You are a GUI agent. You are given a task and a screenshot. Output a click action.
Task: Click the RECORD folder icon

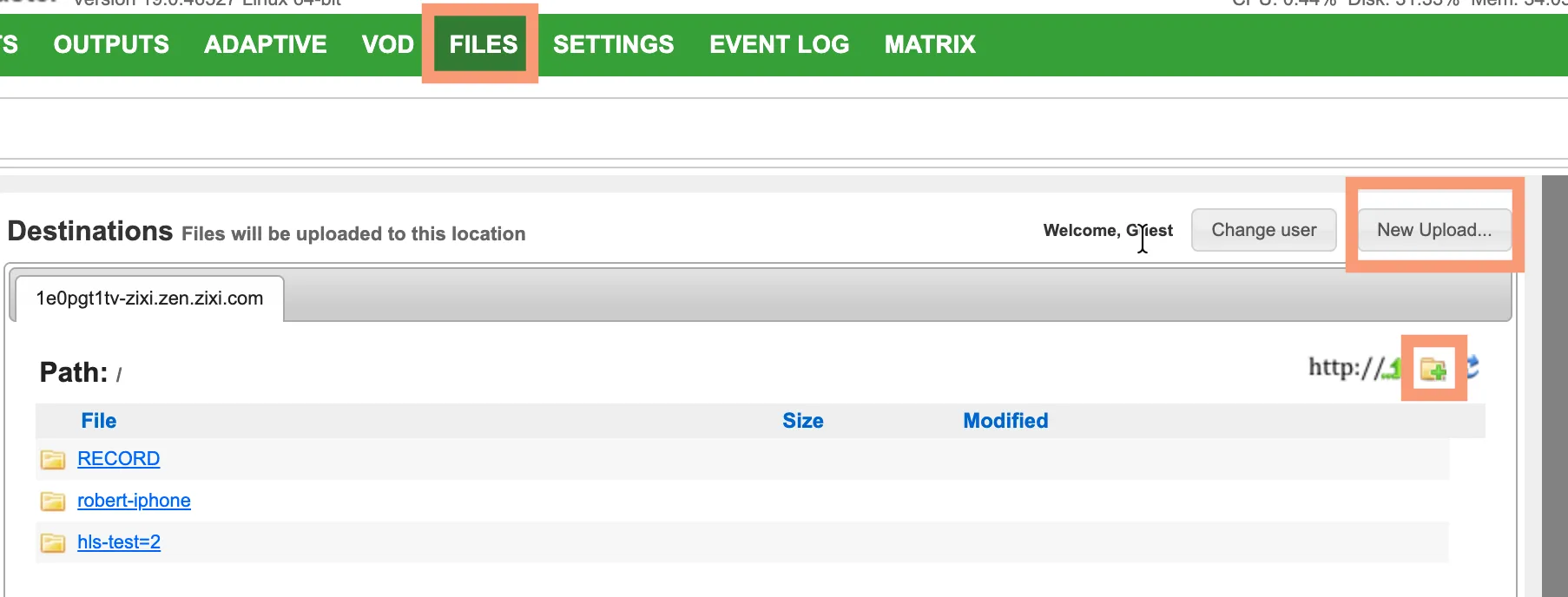(x=53, y=459)
